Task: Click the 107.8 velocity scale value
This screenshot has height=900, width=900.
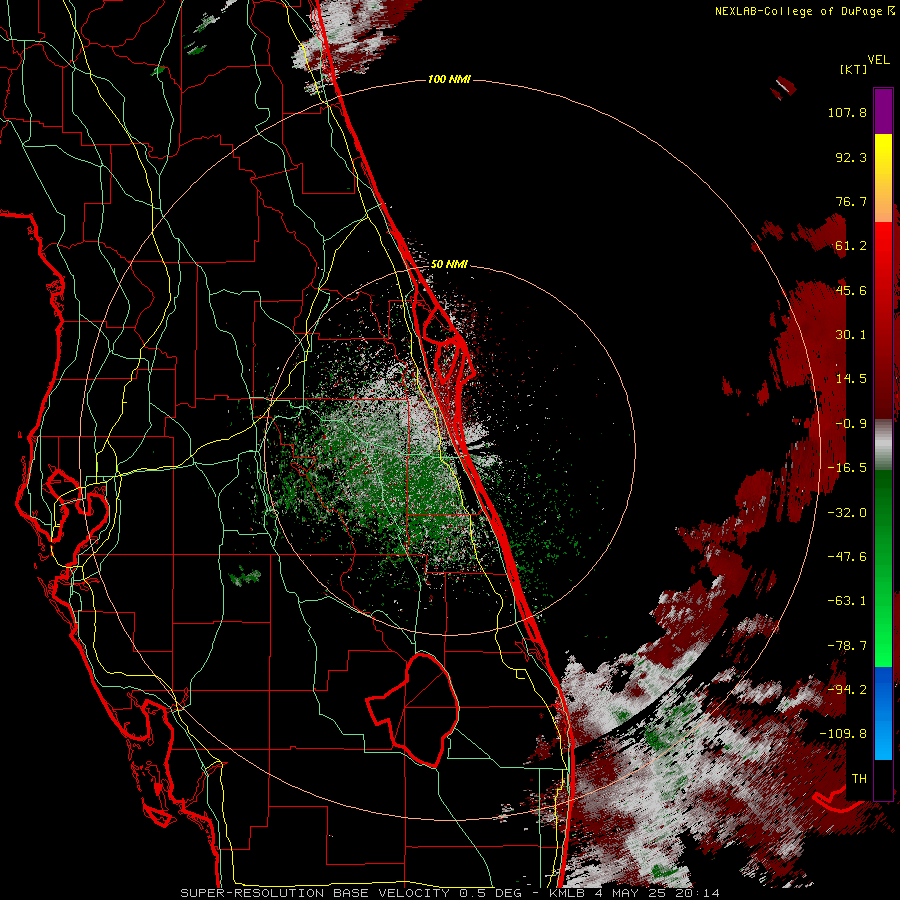Action: click(x=847, y=112)
